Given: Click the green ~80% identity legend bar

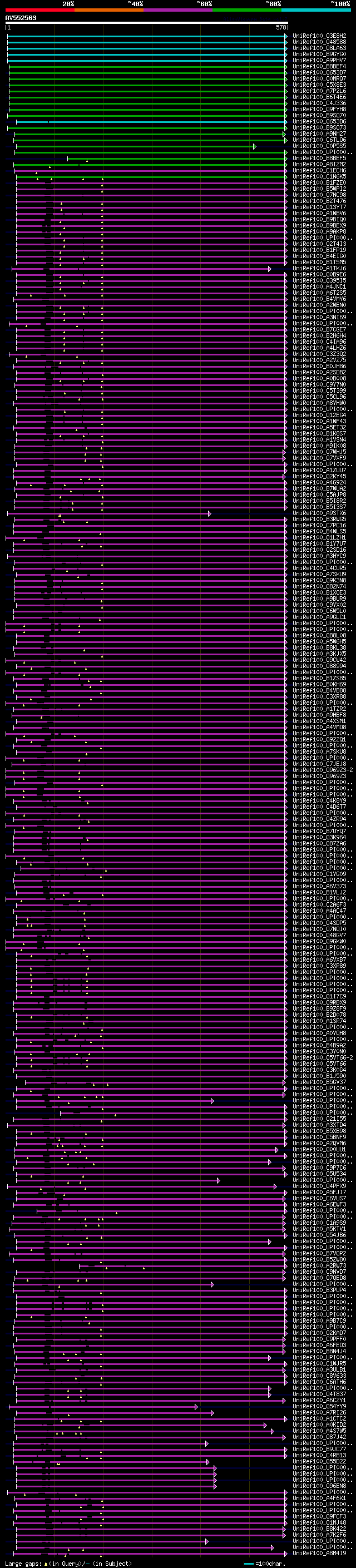Looking at the screenshot, I should [x=247, y=10].
